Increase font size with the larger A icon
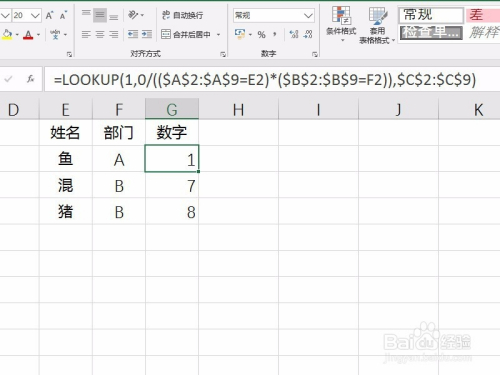 [50, 15]
